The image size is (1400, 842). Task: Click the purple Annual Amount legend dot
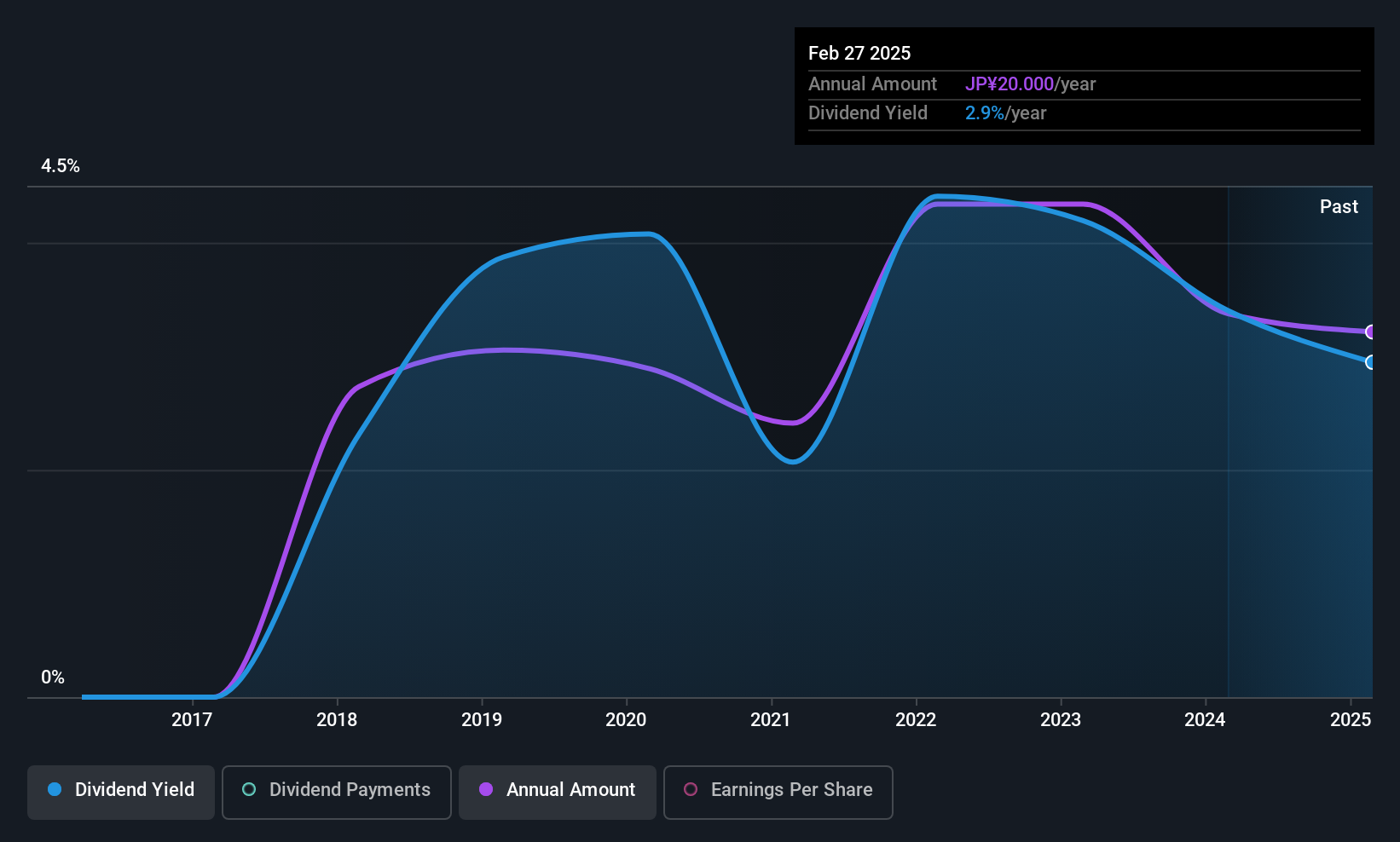(x=486, y=789)
